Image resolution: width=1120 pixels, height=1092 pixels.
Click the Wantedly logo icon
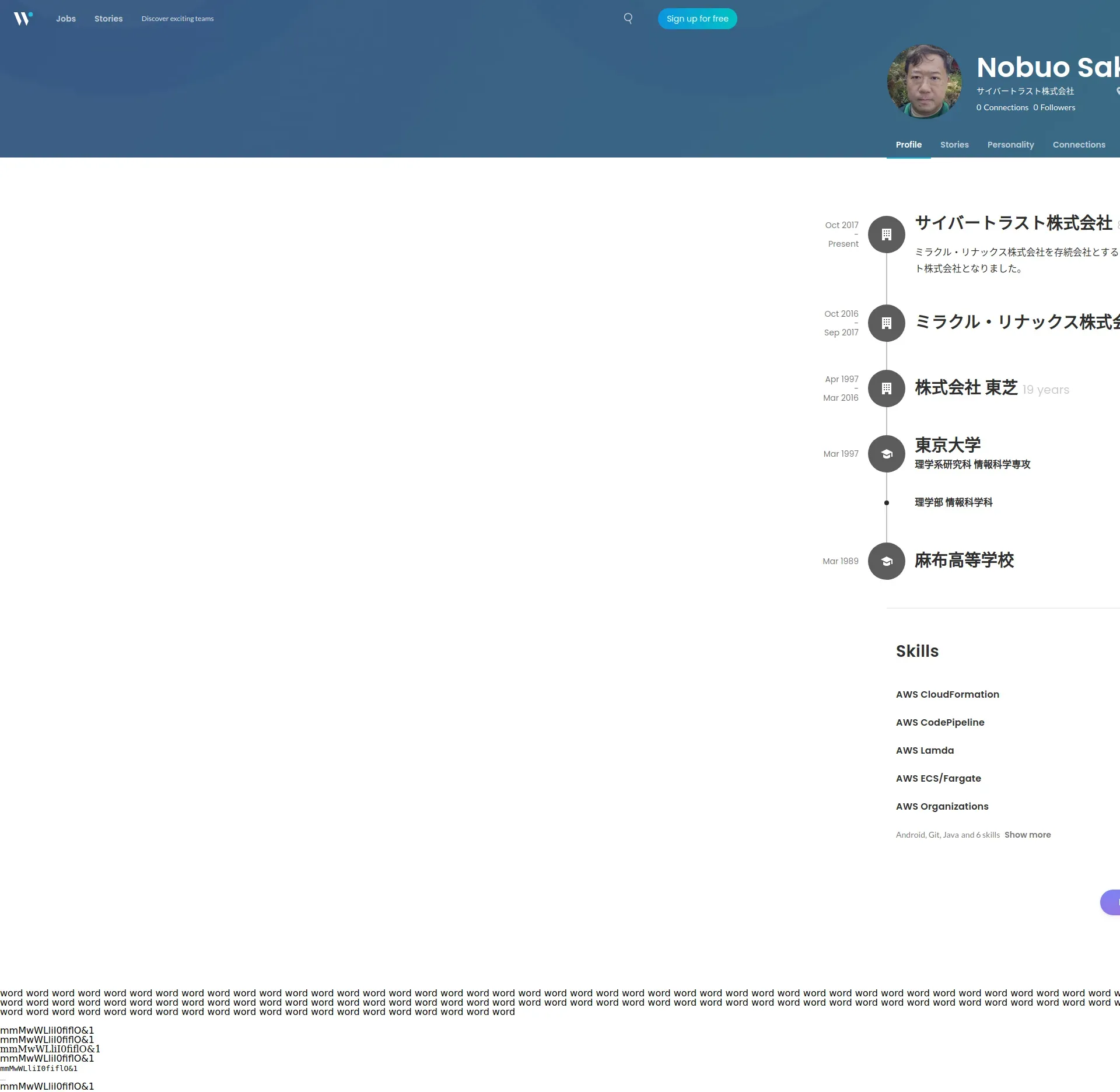pyautogui.click(x=23, y=19)
